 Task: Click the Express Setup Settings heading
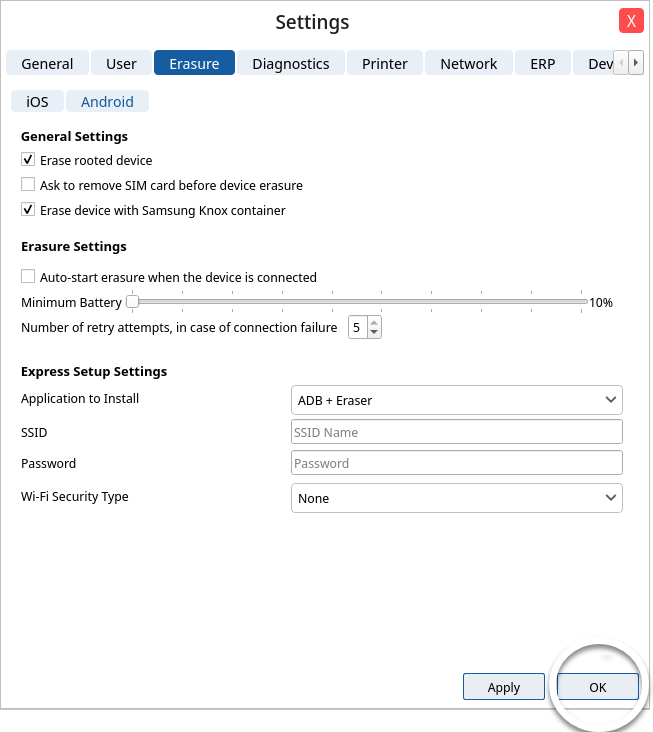click(x=94, y=371)
